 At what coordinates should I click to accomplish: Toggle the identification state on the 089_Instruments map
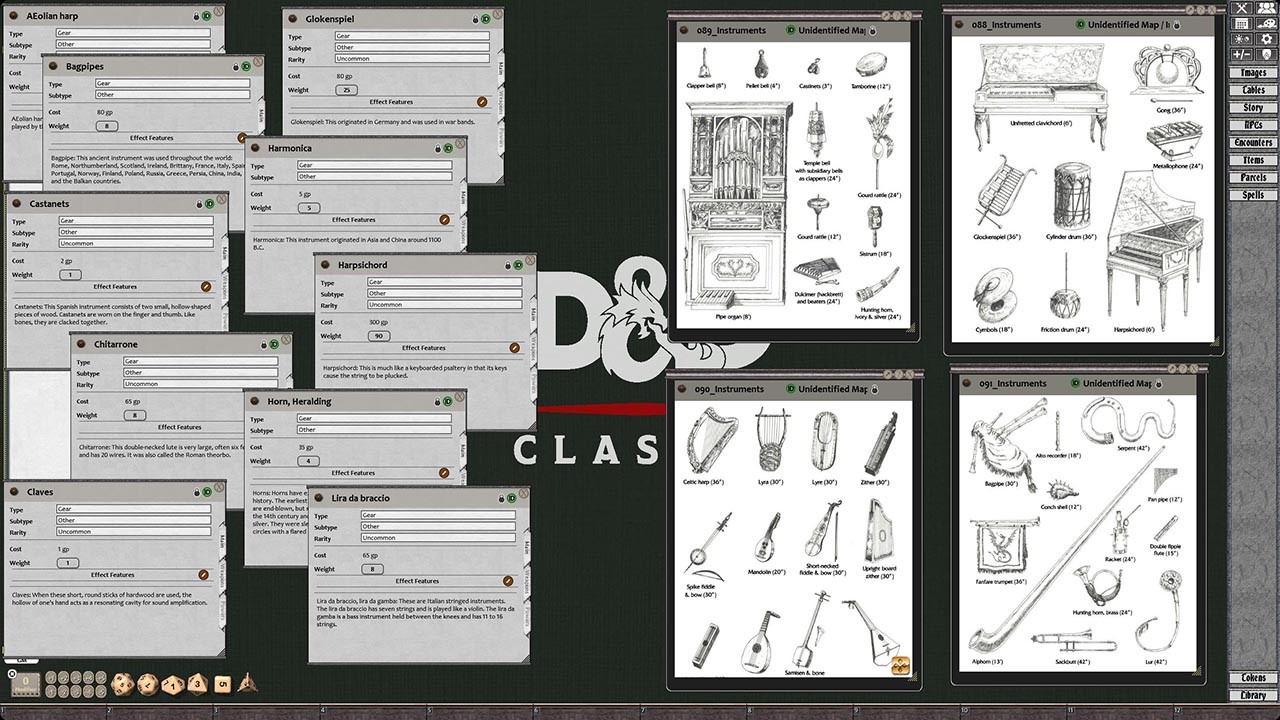(789, 30)
